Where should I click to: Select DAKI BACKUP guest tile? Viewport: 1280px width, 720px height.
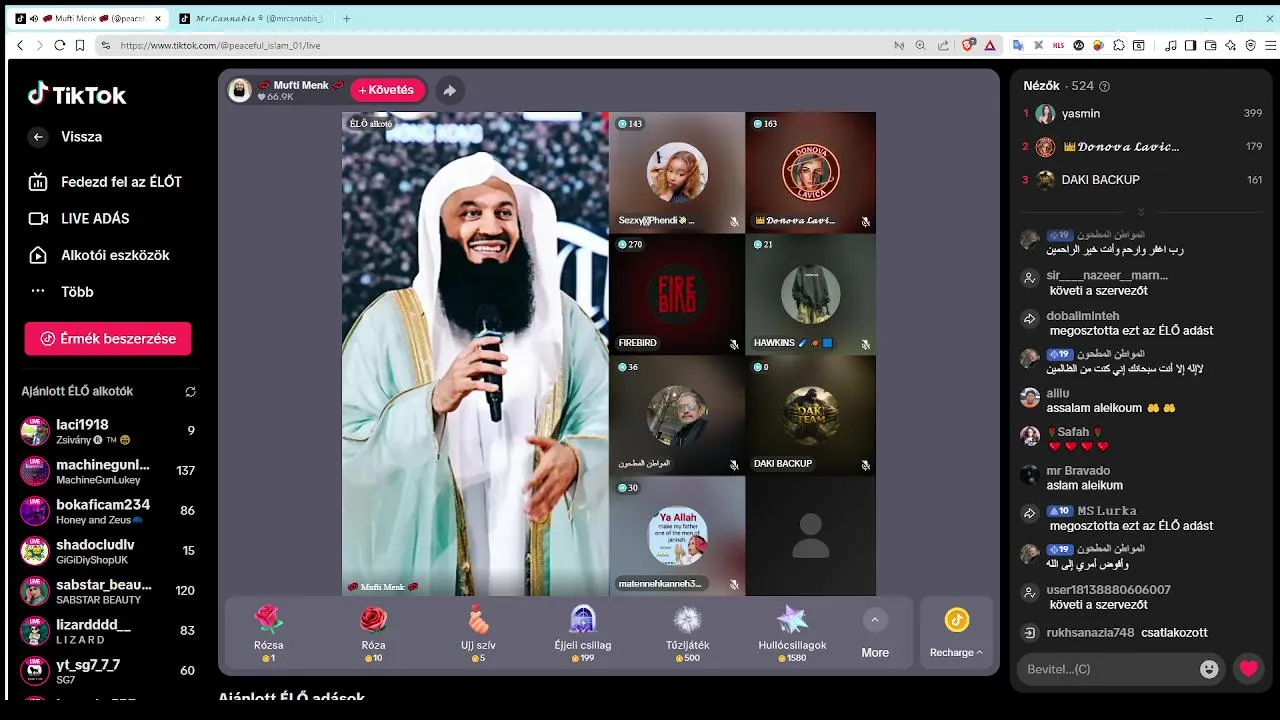click(x=811, y=415)
